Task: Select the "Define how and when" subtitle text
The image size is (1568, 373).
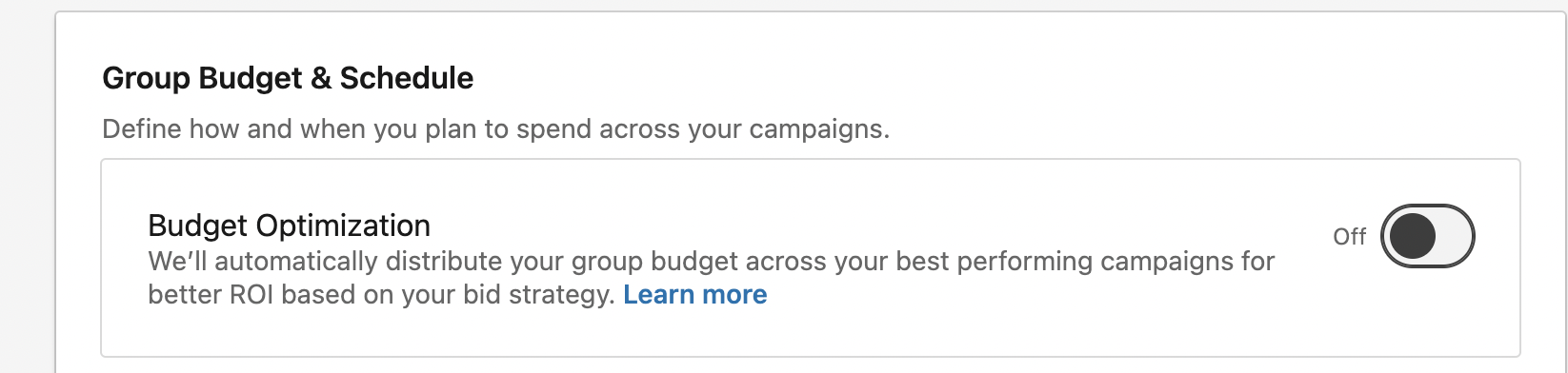Action: point(495,129)
